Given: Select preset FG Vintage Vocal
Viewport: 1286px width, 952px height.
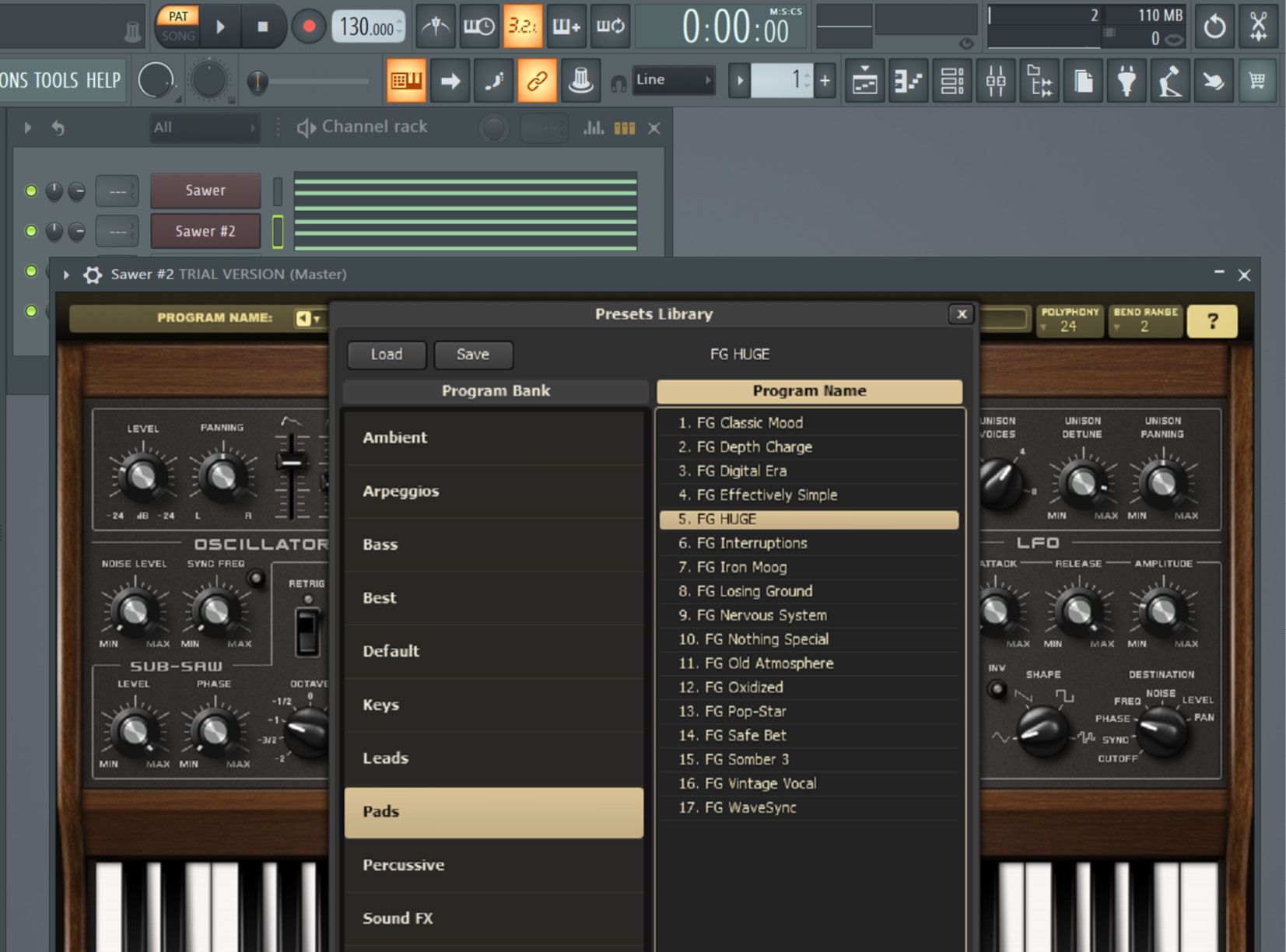Looking at the screenshot, I should [x=809, y=784].
